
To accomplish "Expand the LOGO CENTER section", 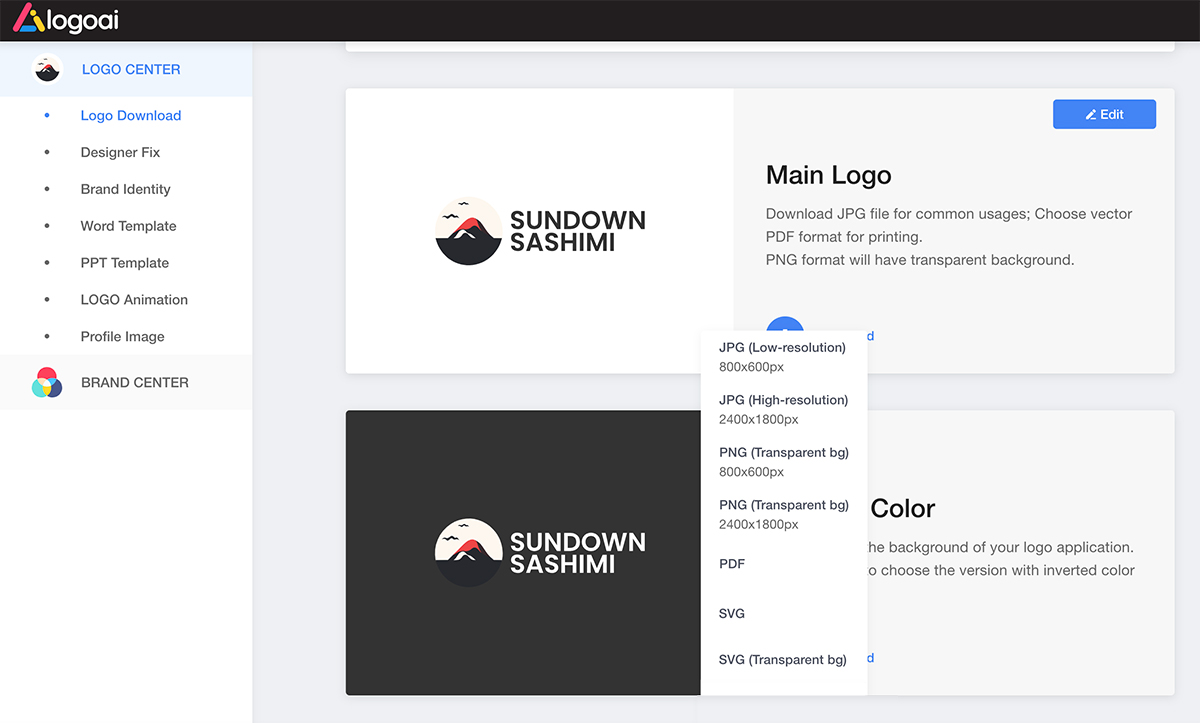I will [x=131, y=69].
